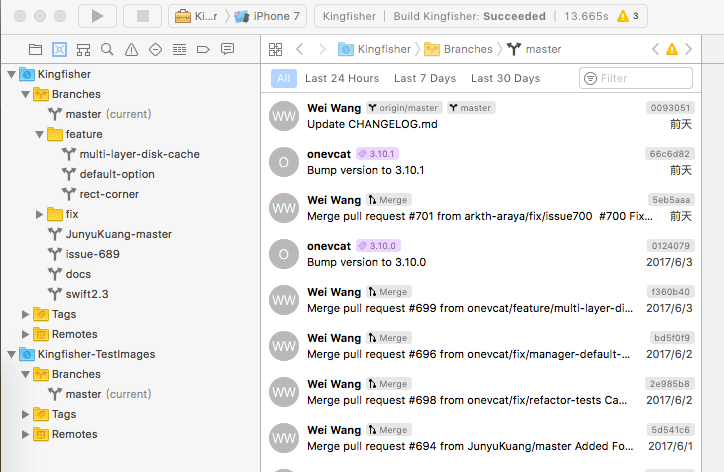This screenshot has width=724, height=472.
Task: Click the jump bar warning icon
Action: (672, 49)
